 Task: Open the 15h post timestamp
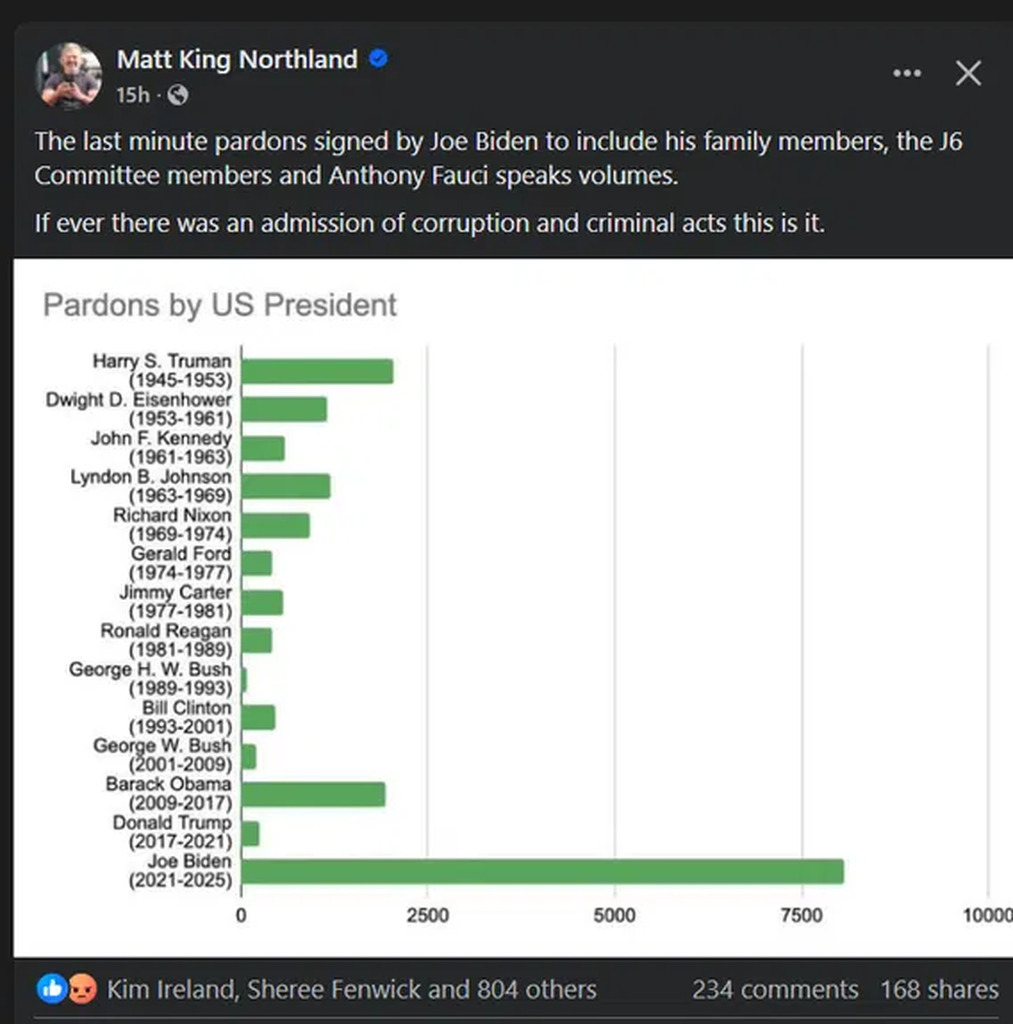[133, 95]
